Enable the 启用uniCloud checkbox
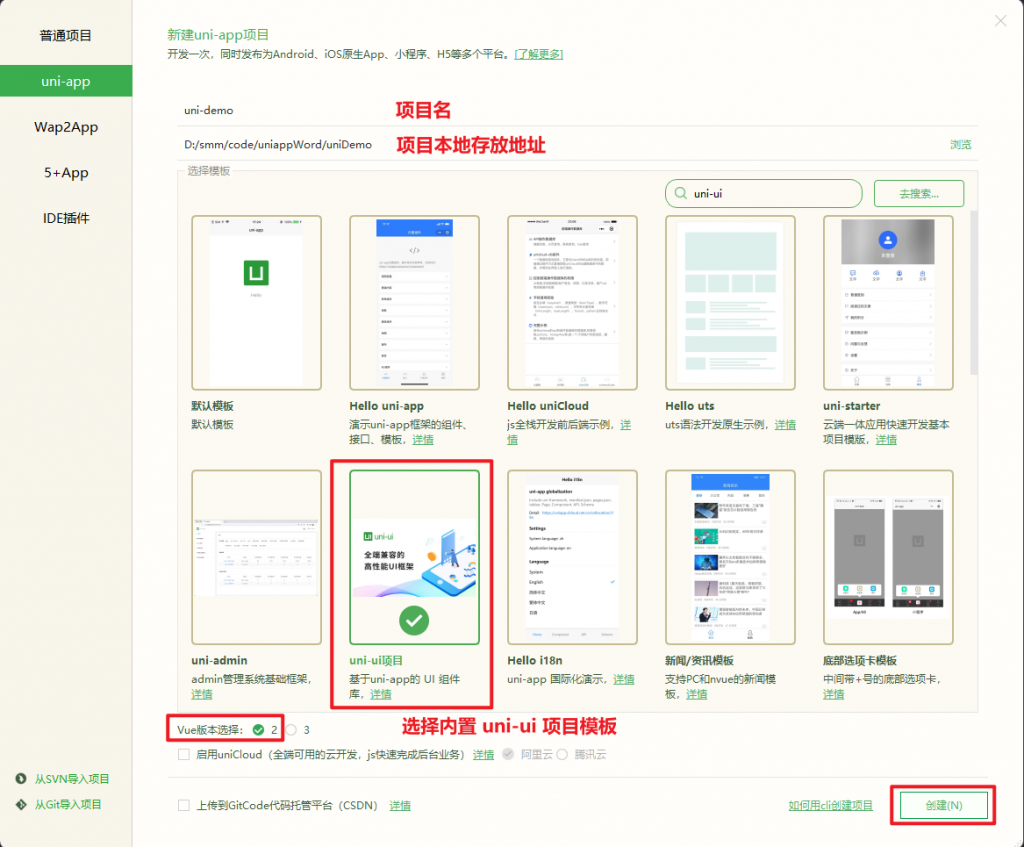1024x847 pixels. 184,754
